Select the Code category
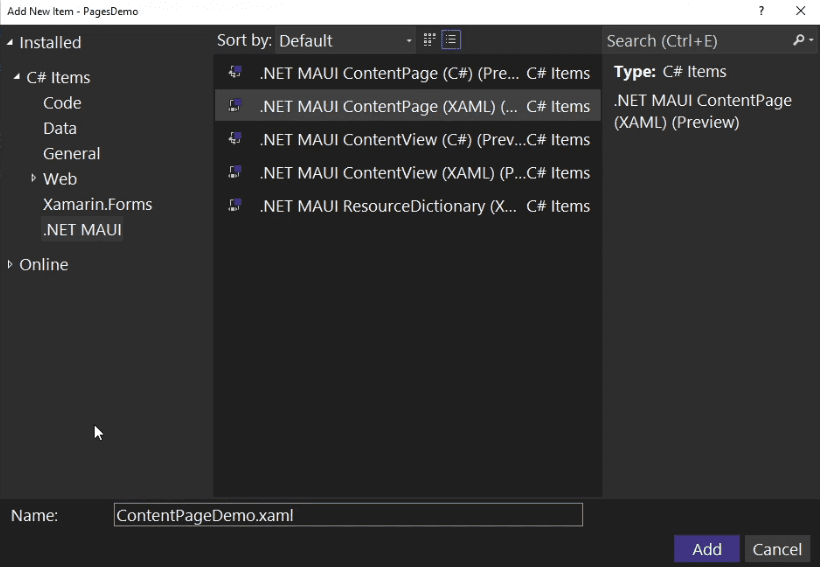 point(62,103)
